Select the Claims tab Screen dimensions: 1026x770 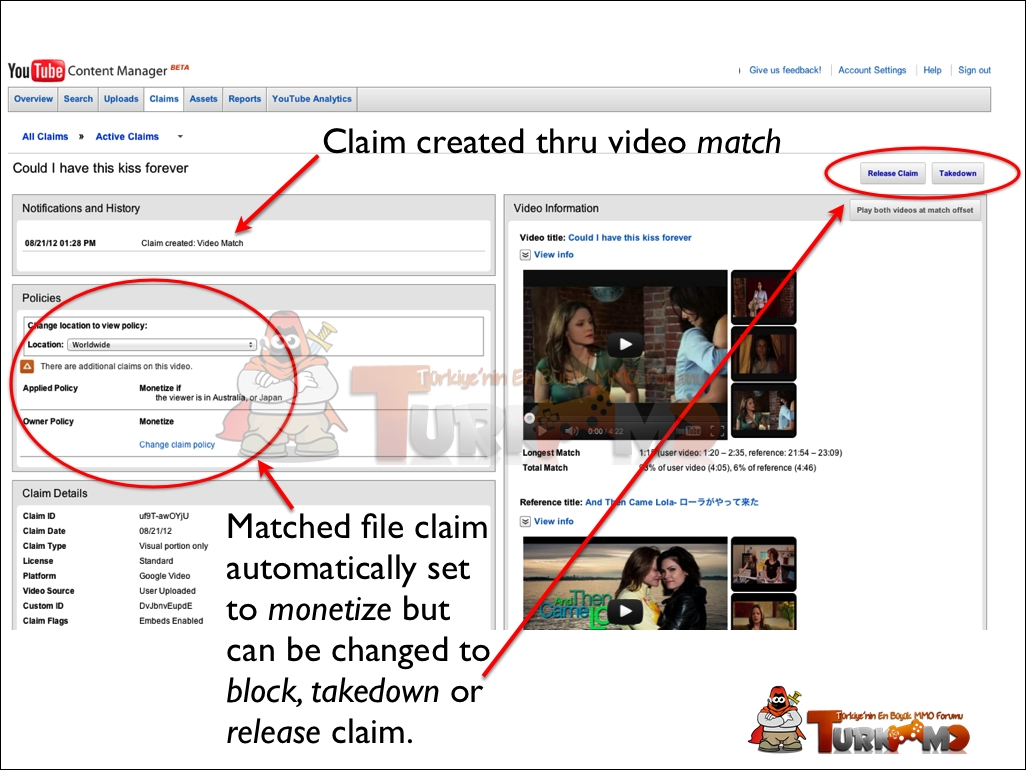point(164,99)
